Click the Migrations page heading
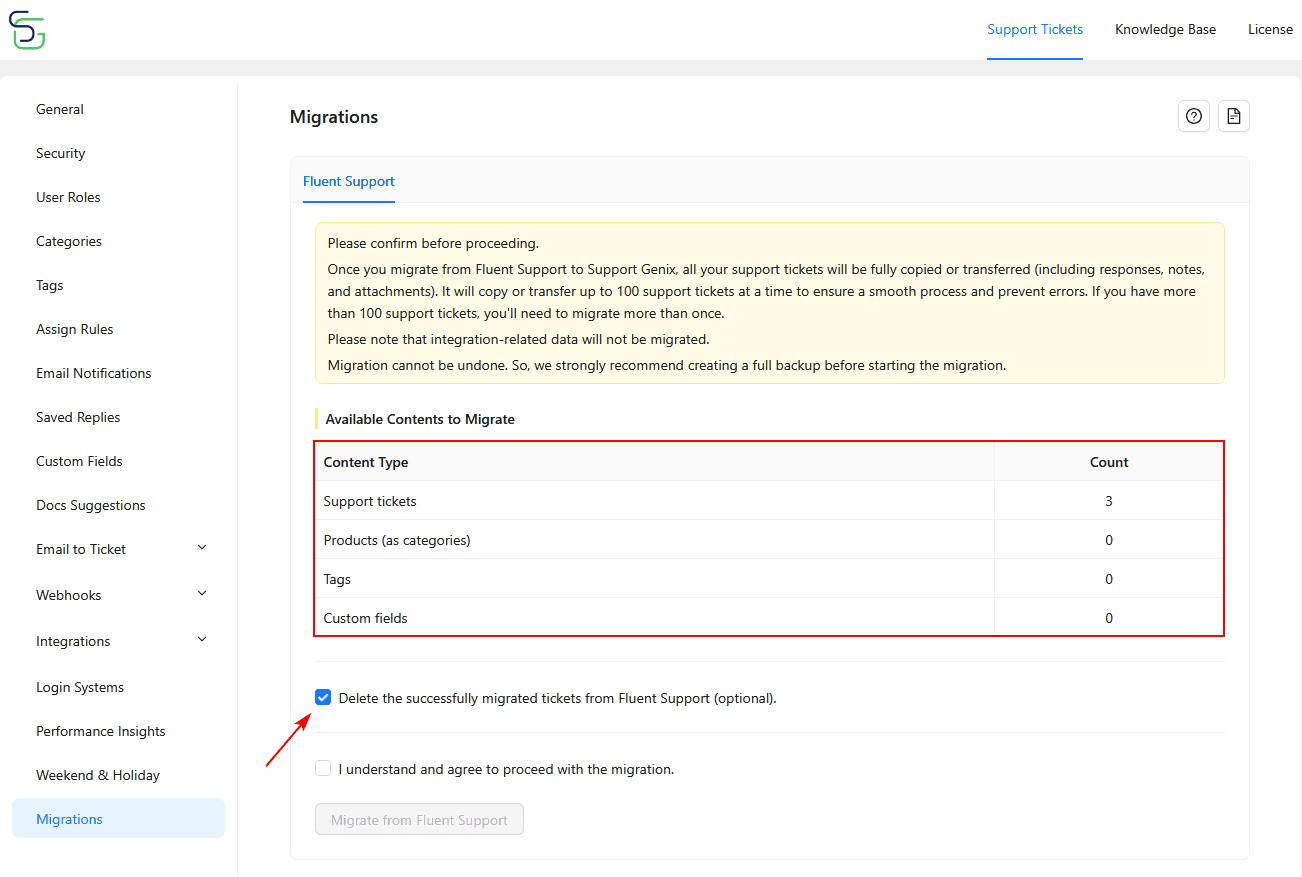Viewport: 1302px width, 877px height. pos(334,117)
